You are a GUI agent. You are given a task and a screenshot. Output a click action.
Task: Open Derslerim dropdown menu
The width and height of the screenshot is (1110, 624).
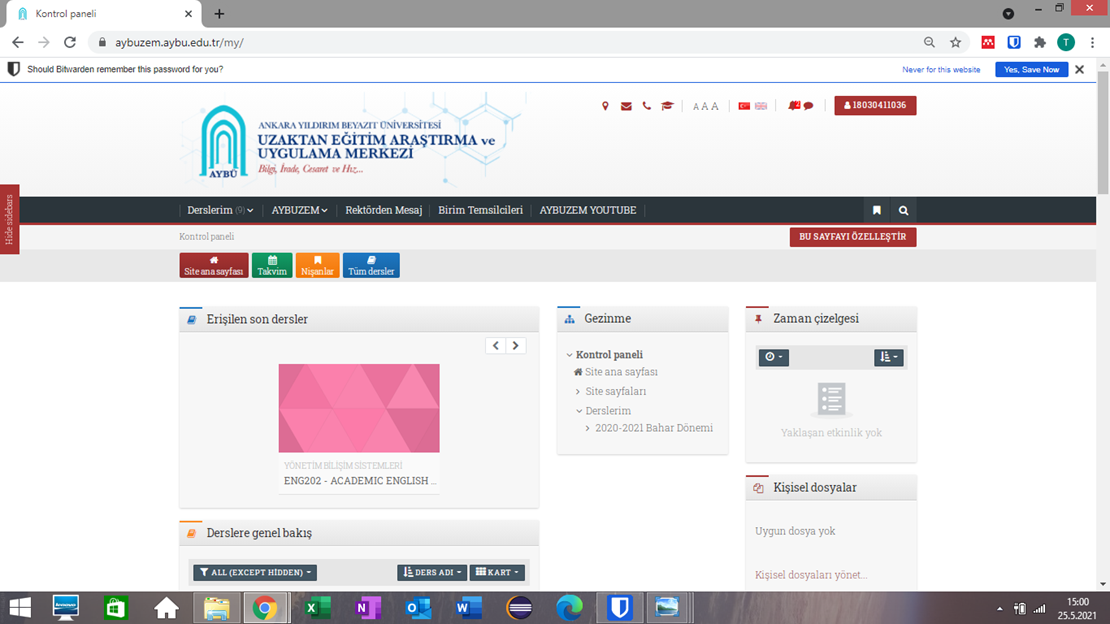pos(220,210)
